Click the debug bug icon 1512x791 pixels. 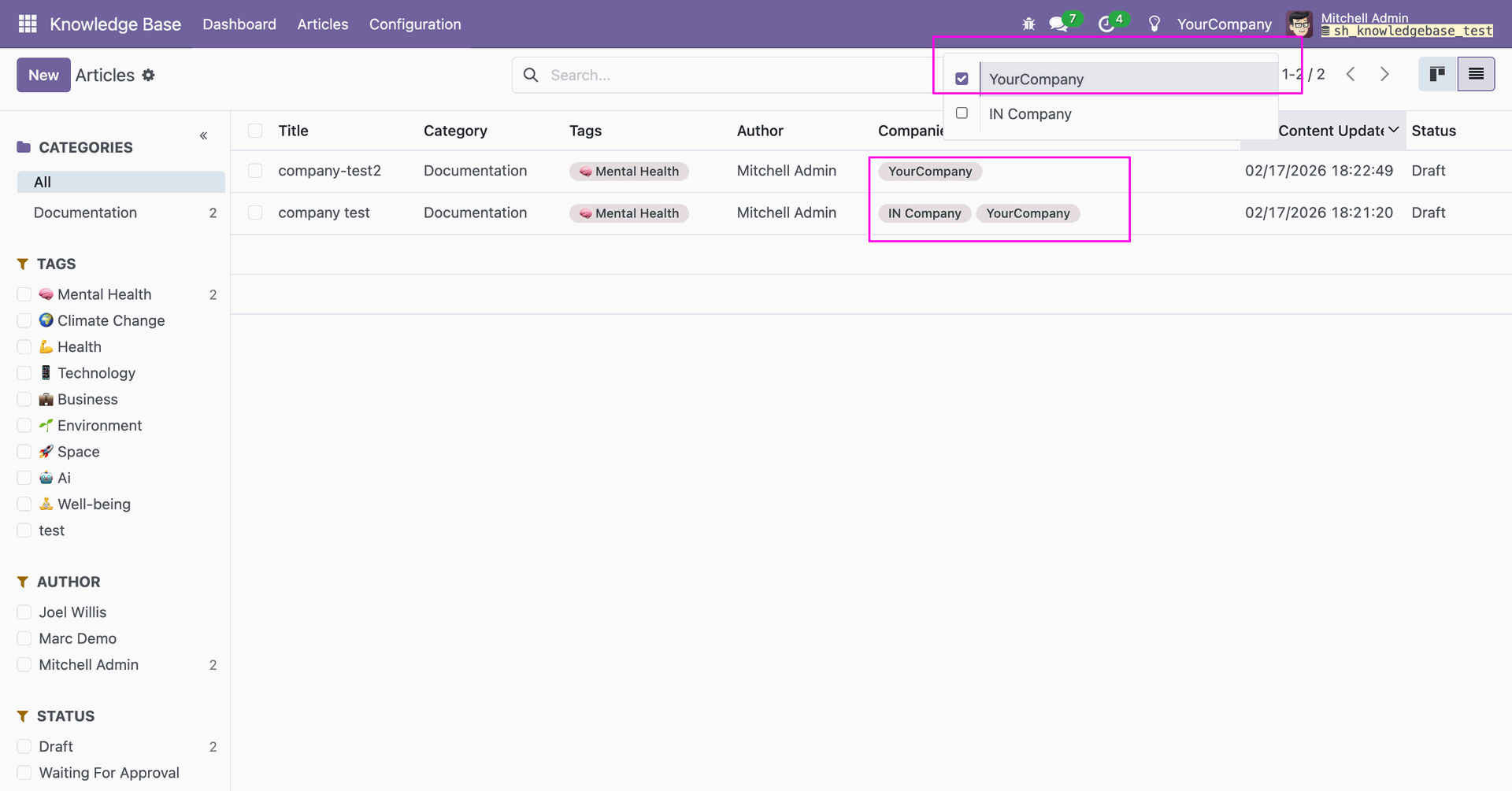(1028, 24)
